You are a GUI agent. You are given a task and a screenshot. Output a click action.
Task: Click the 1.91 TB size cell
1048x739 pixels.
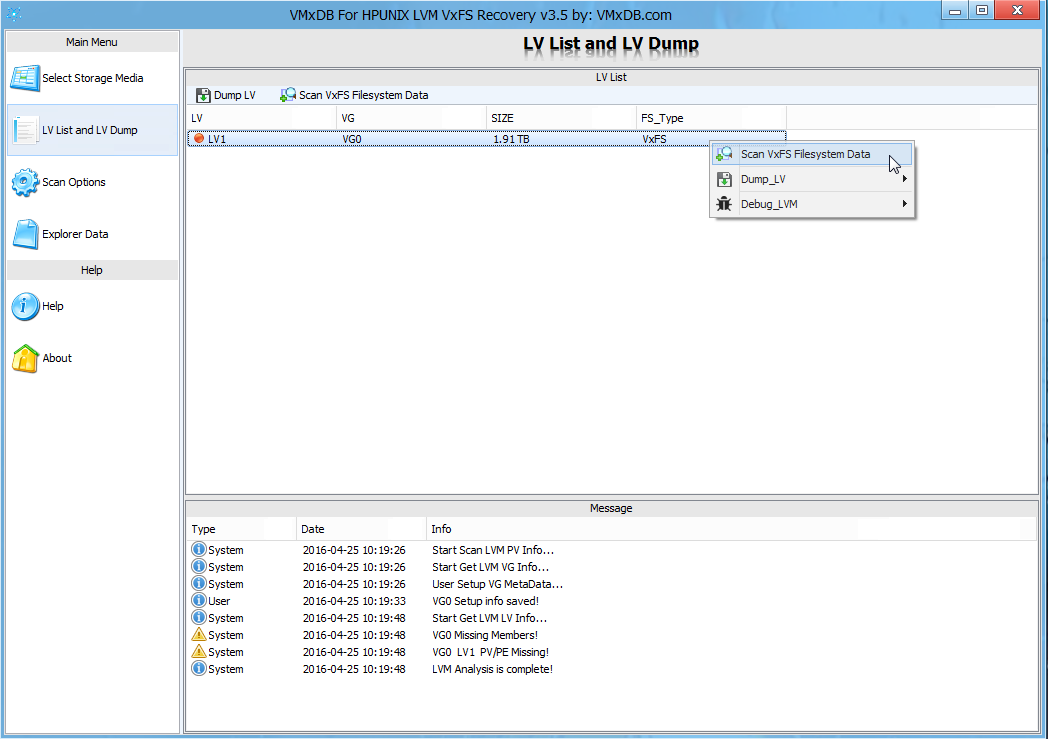pyautogui.click(x=511, y=139)
